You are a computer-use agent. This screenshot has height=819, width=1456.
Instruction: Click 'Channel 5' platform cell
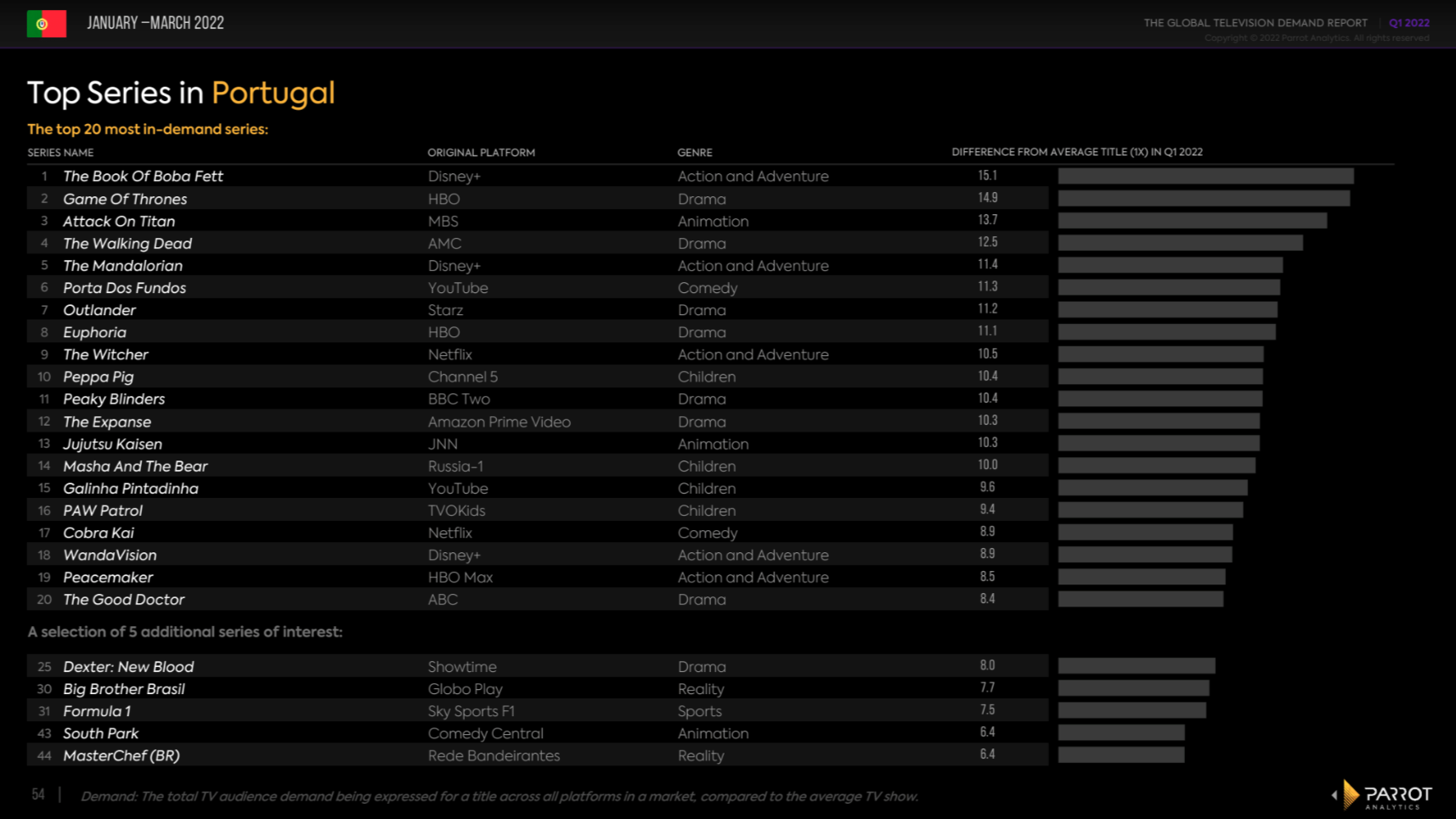click(463, 377)
